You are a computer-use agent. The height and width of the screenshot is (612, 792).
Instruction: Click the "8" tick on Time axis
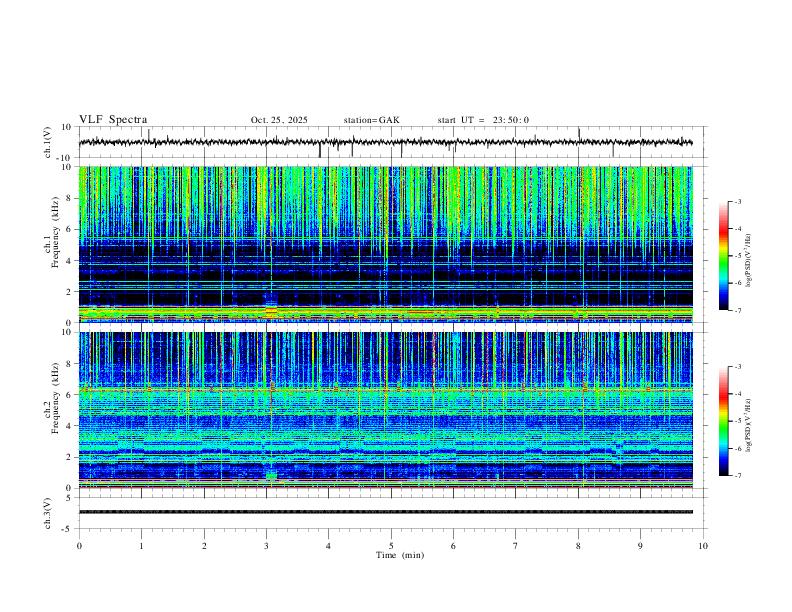pyautogui.click(x=578, y=546)
